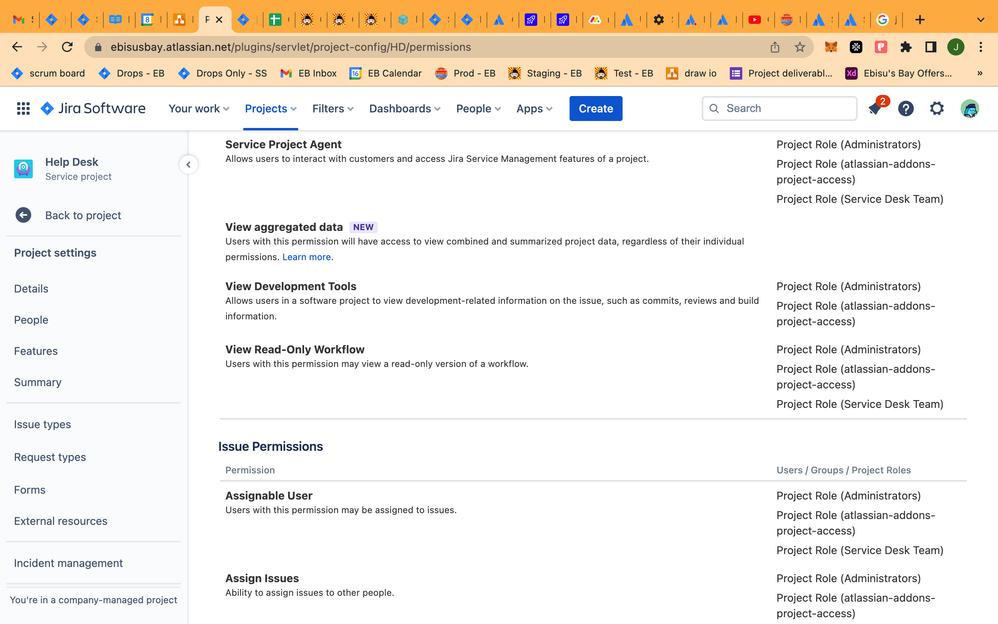The image size is (998, 624).
Task: Open Request types in the sidebar
Action: [50, 458]
